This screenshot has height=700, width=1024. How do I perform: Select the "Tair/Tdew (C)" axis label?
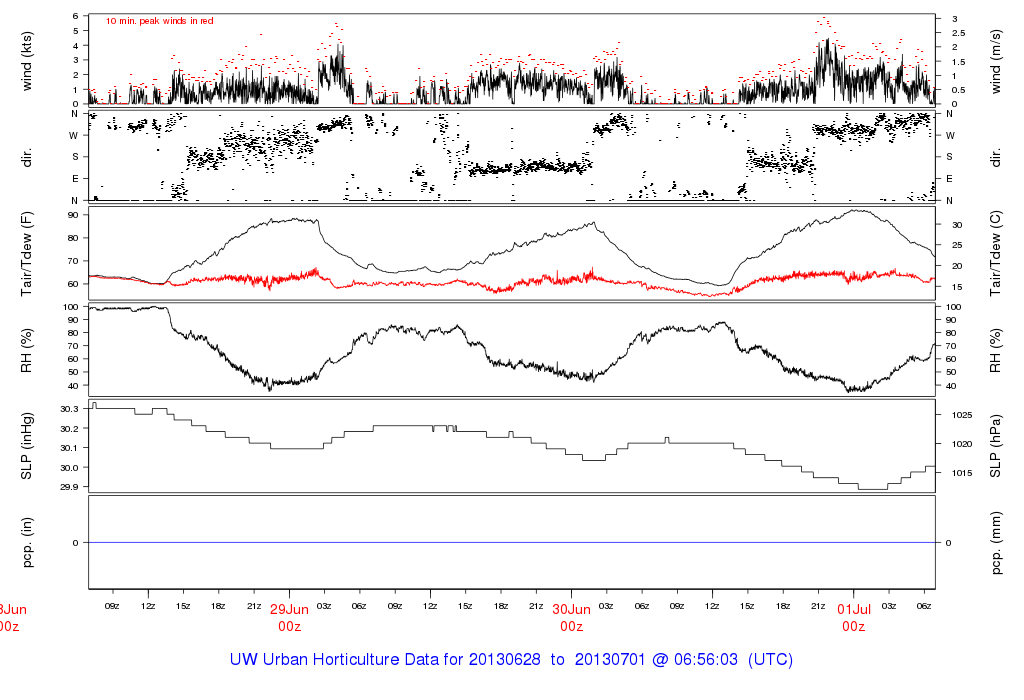click(x=995, y=253)
